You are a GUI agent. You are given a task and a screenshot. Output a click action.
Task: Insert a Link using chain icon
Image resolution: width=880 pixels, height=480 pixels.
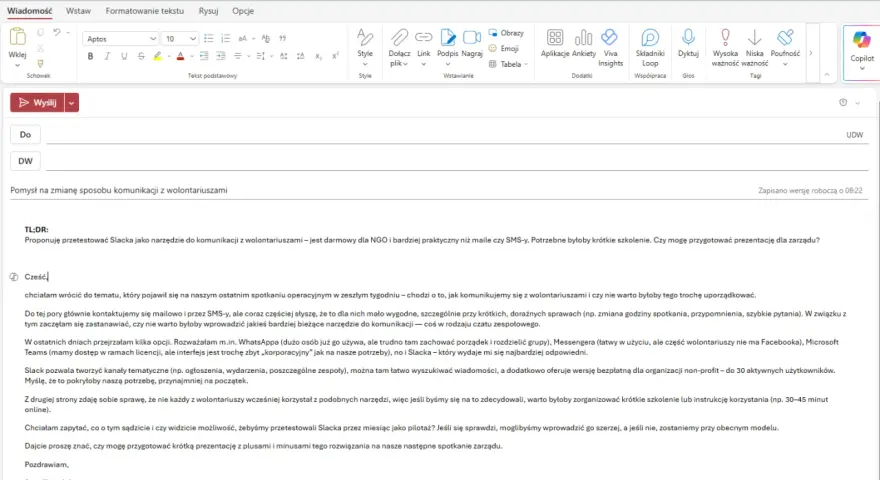[424, 38]
